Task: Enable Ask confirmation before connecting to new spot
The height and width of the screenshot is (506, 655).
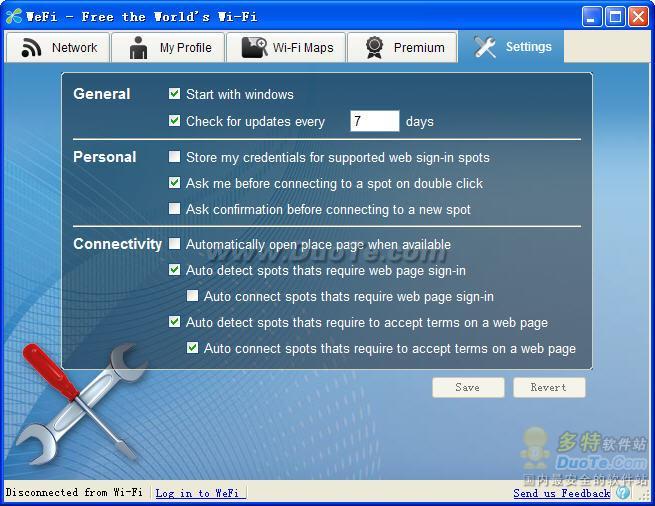Action: 175,209
